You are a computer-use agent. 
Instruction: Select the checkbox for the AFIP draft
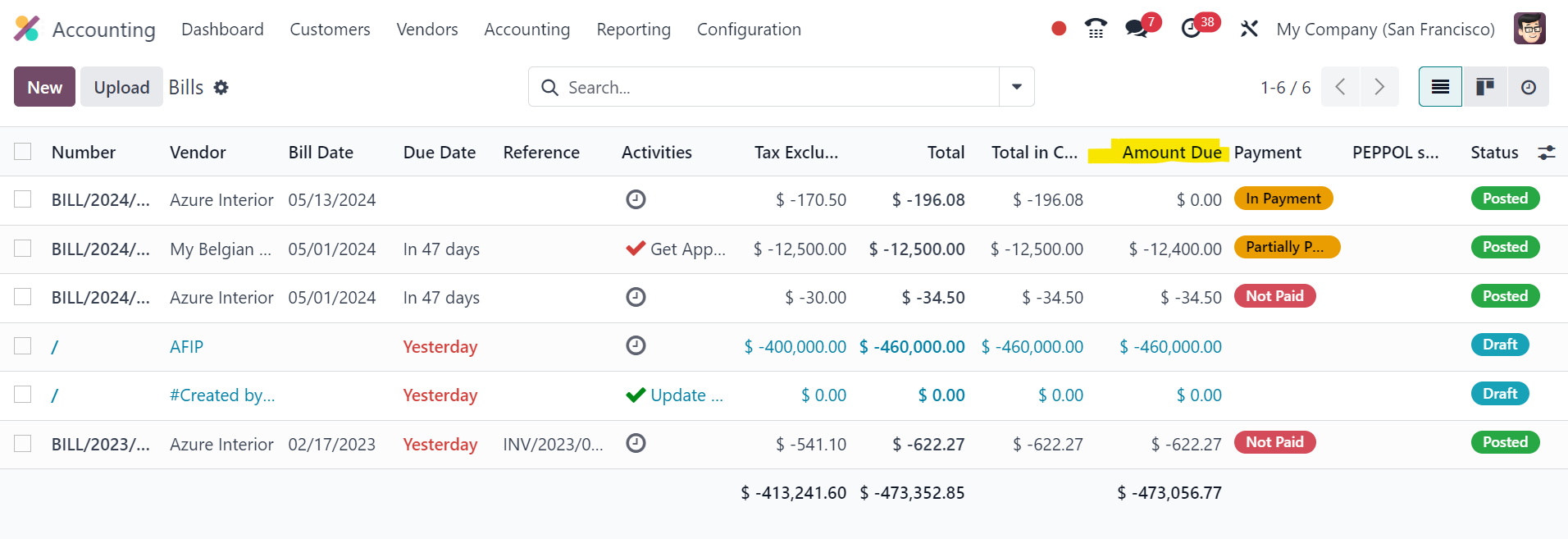(x=23, y=346)
